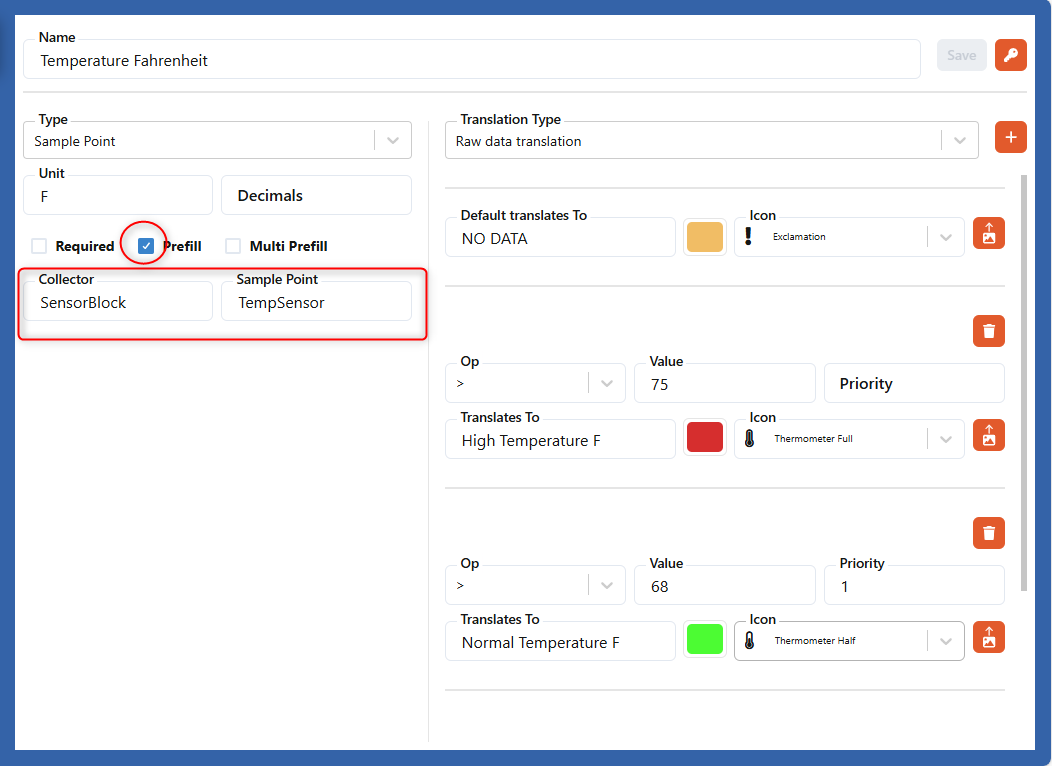Image resolution: width=1052 pixels, height=766 pixels.
Task: Open the Type dropdown showing Sample Point
Action: pyautogui.click(x=216, y=141)
